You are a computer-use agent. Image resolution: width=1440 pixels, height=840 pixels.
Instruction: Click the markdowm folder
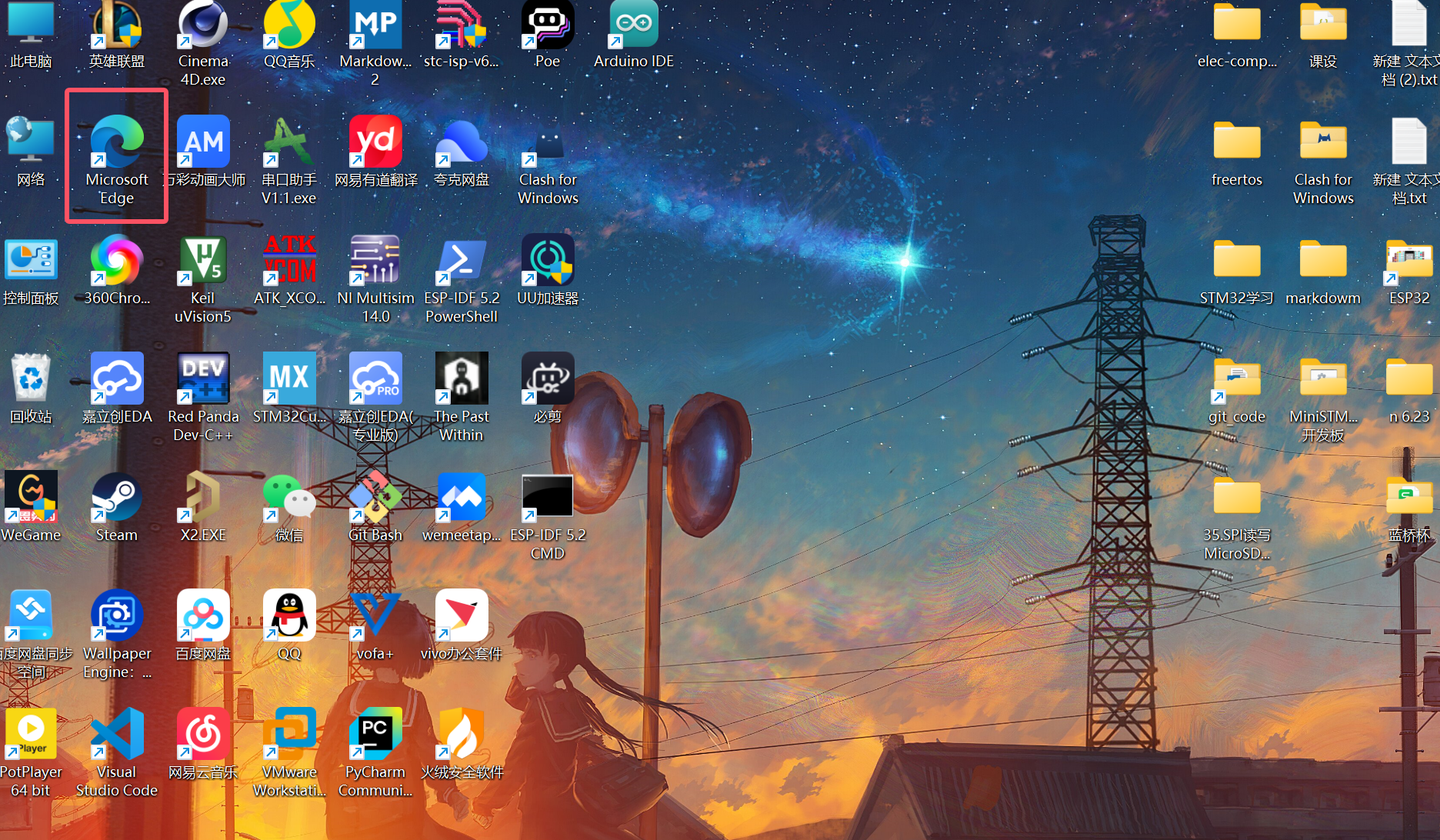(x=1323, y=260)
